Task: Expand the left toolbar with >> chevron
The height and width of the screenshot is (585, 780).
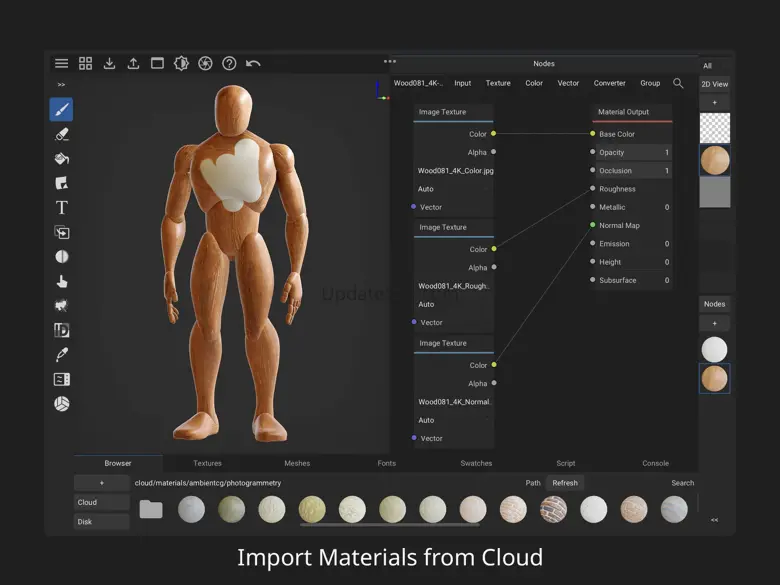Action: (x=61, y=85)
